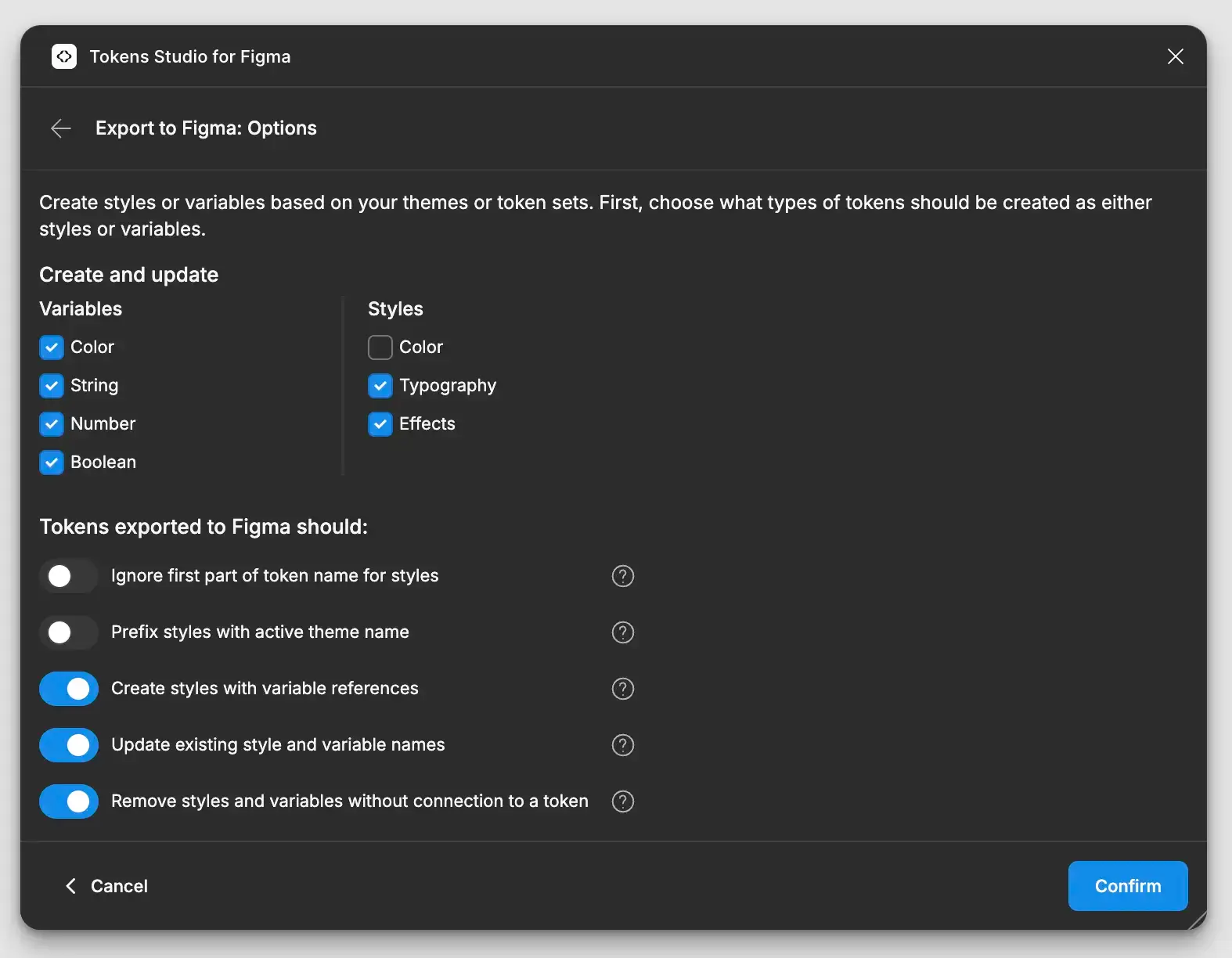1232x958 pixels.
Task: Open help for Ignore first part of token name
Action: pyautogui.click(x=622, y=576)
